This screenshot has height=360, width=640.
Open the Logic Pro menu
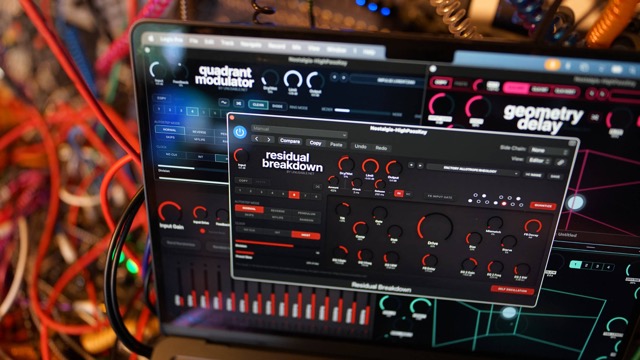click(x=171, y=40)
